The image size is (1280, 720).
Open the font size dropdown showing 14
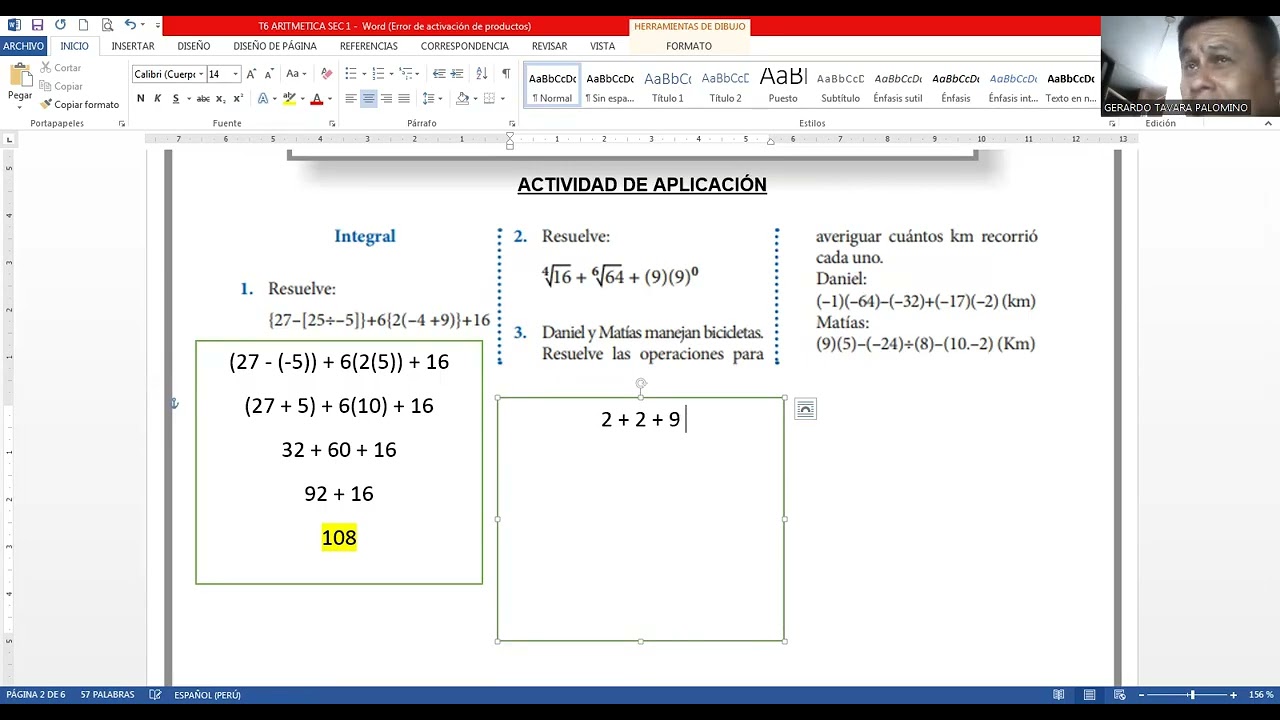(236, 74)
